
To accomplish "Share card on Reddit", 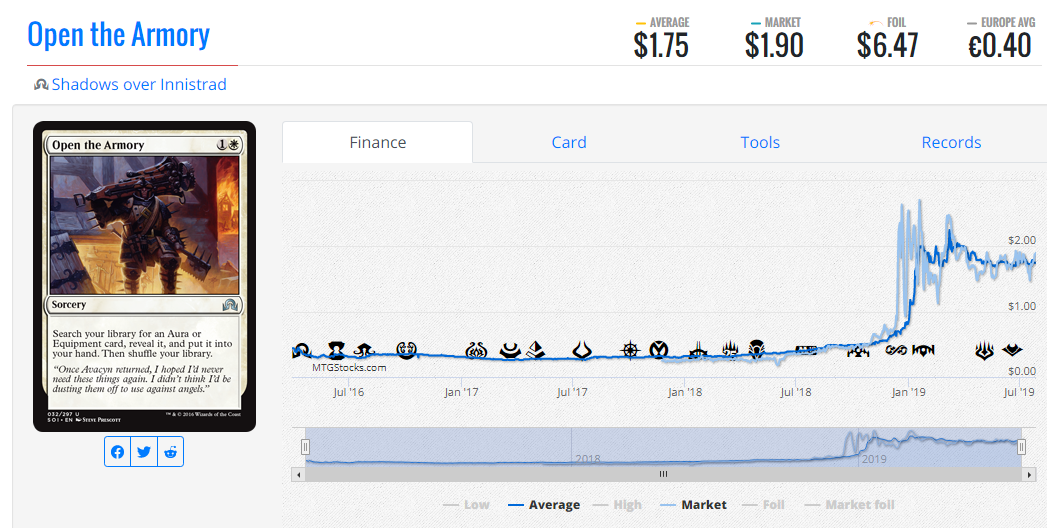I will pos(170,452).
